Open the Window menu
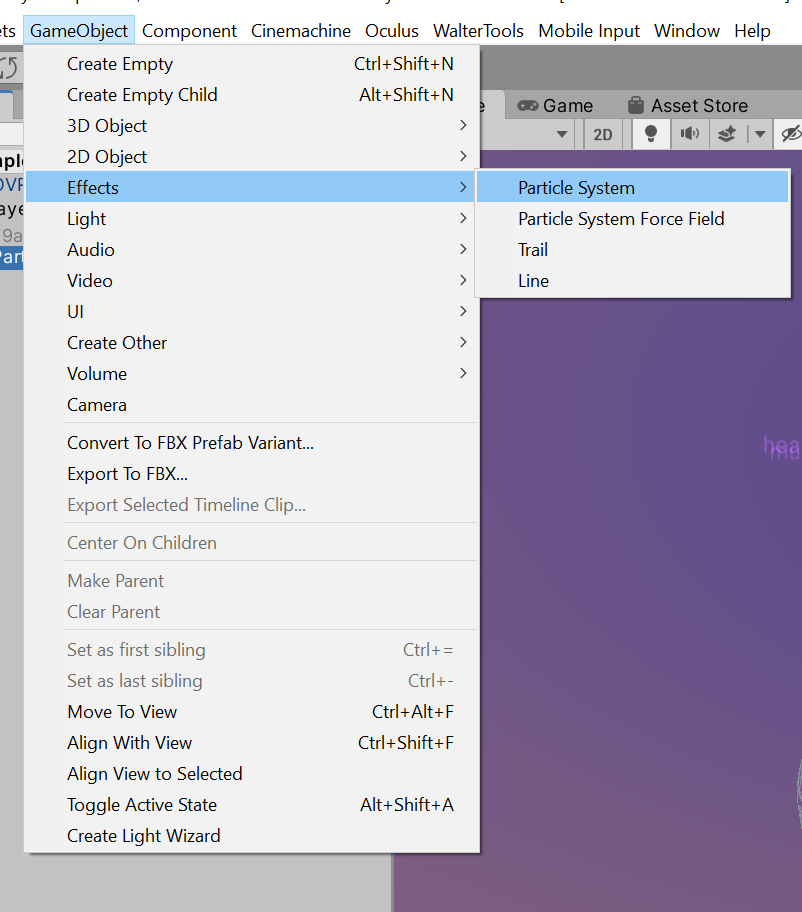 tap(687, 30)
